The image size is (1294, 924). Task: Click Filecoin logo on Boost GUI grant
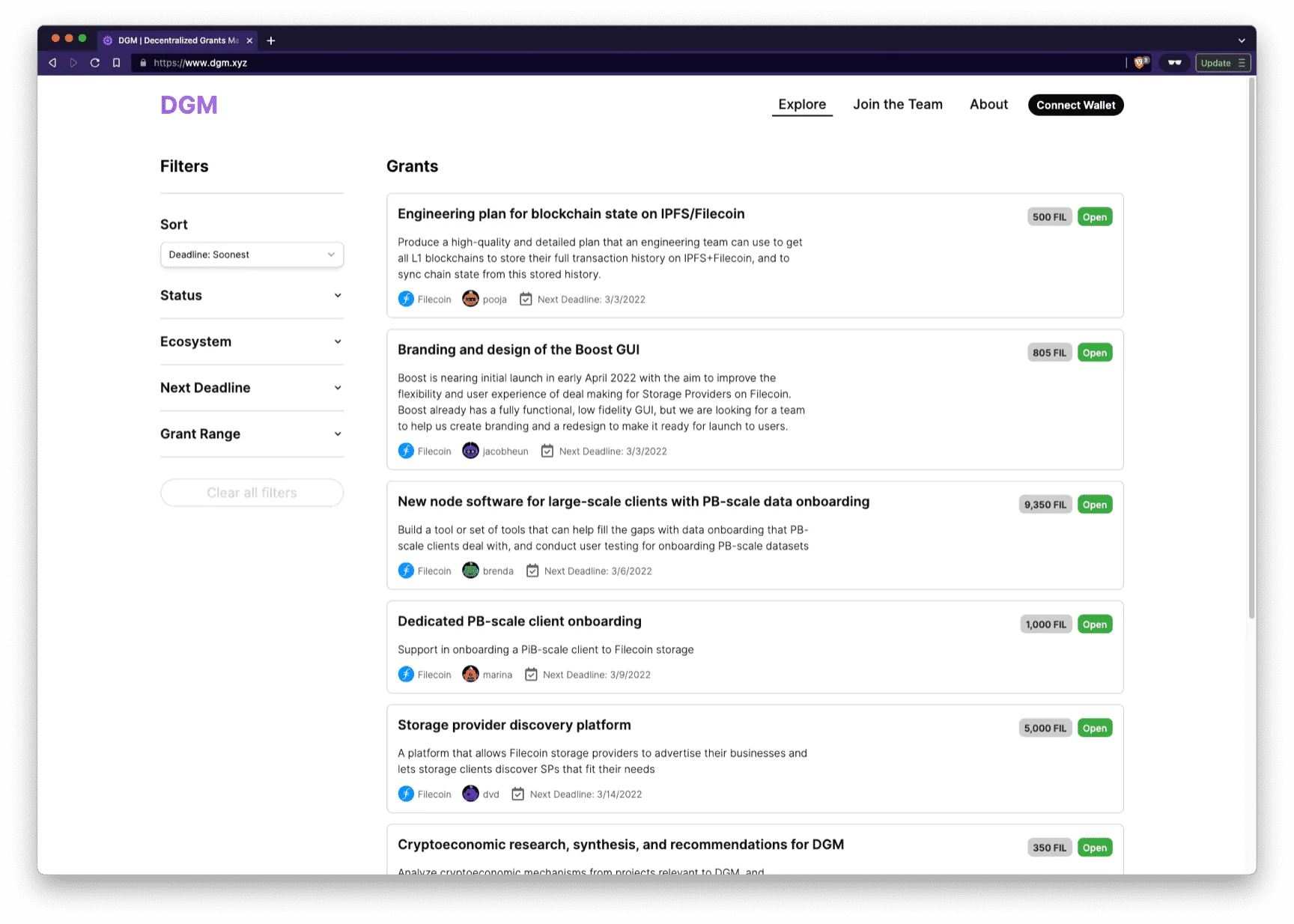point(406,451)
